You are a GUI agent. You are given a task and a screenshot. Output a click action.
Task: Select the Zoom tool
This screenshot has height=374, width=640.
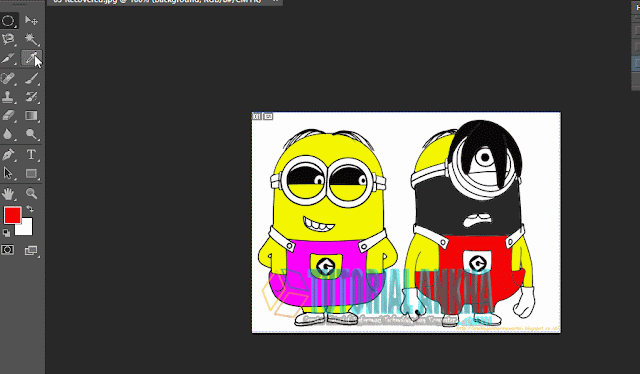point(31,193)
